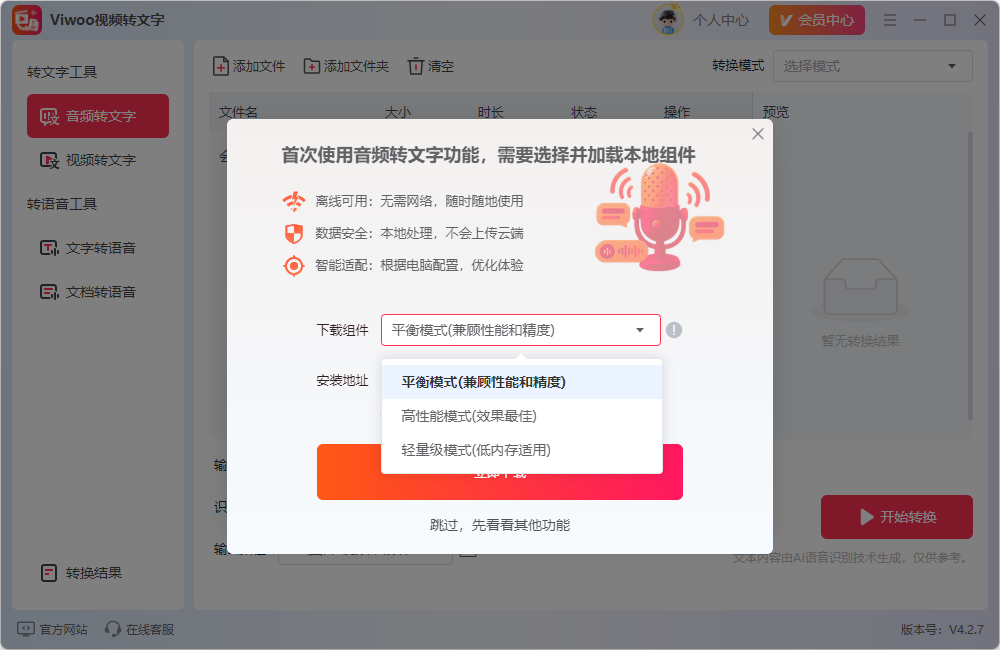Click the 添加文件 toolbar button
The height and width of the screenshot is (650, 1000).
tap(249, 66)
